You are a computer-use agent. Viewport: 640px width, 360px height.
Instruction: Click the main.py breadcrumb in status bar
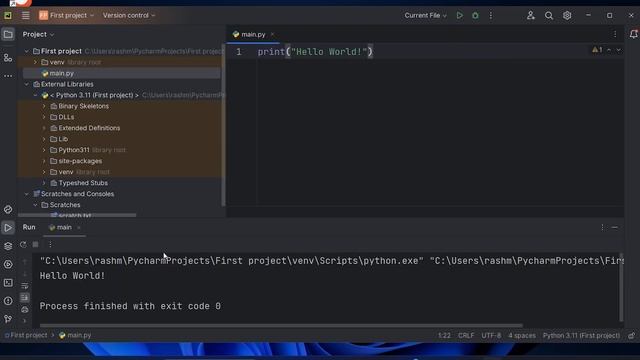tap(75, 335)
